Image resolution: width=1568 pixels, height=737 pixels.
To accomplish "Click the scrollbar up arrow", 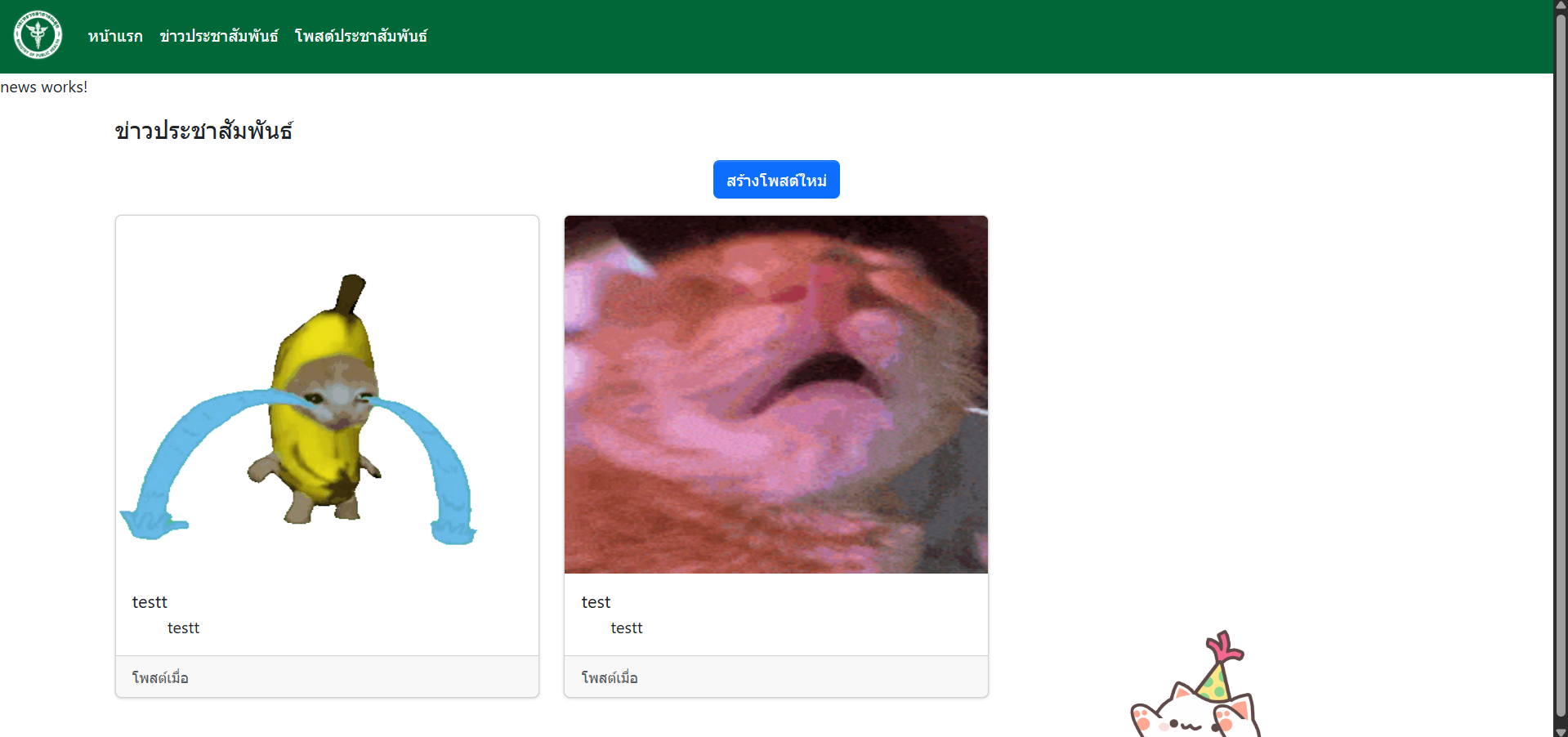I will tap(1560, 6).
